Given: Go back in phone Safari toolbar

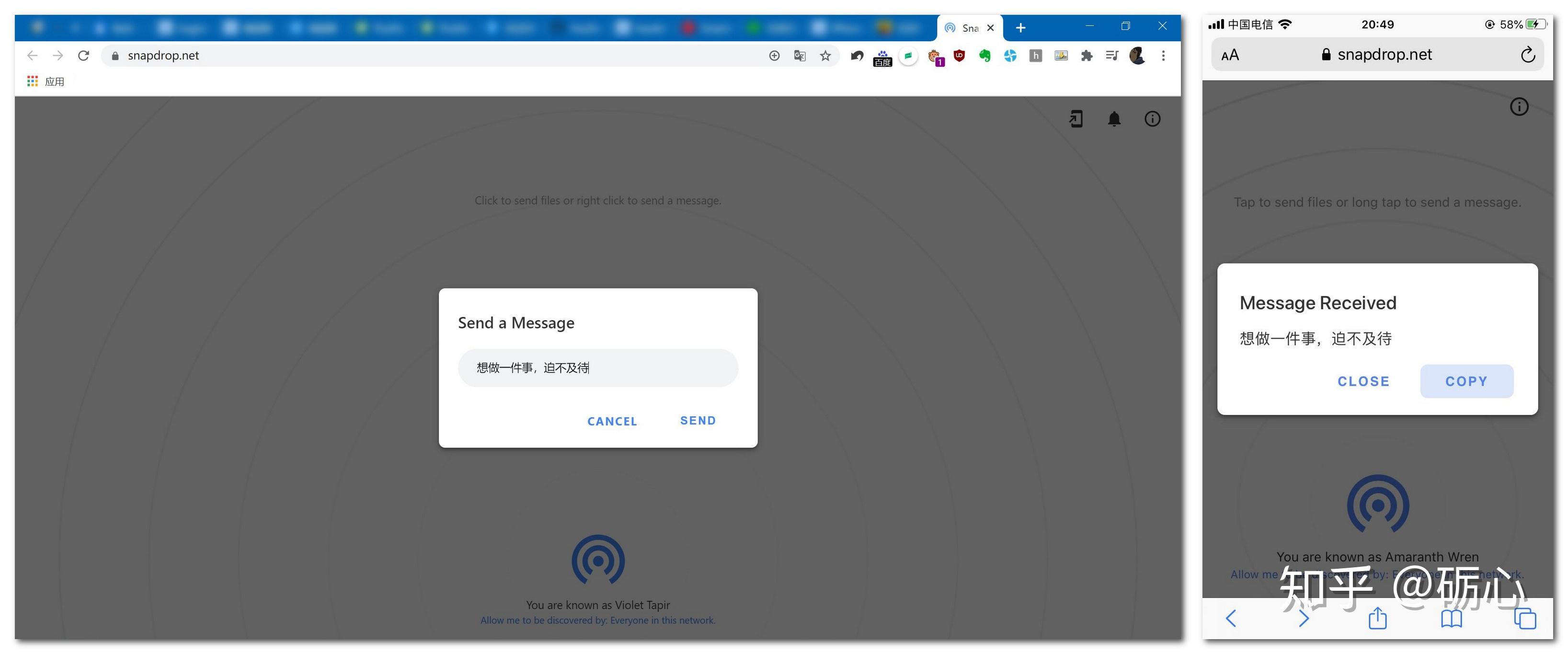Looking at the screenshot, I should point(1231,620).
